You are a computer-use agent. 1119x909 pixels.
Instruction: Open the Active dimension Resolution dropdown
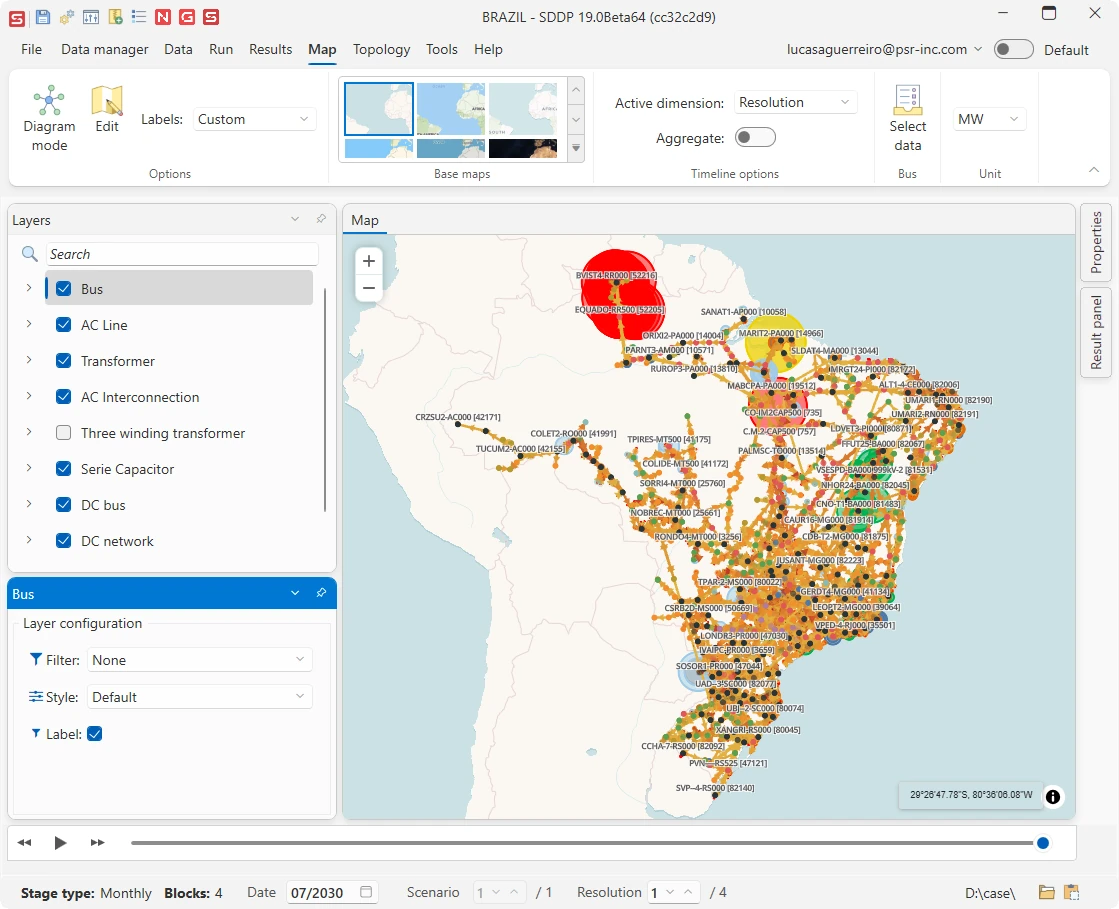click(x=795, y=102)
